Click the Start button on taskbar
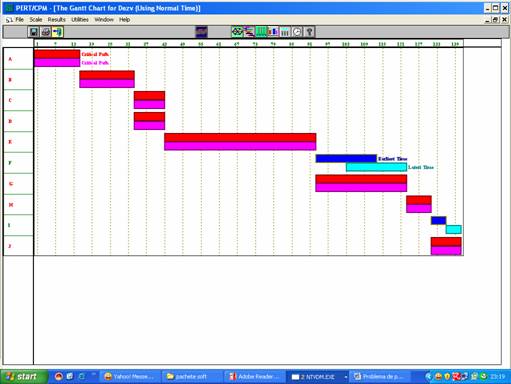 tap(23, 377)
